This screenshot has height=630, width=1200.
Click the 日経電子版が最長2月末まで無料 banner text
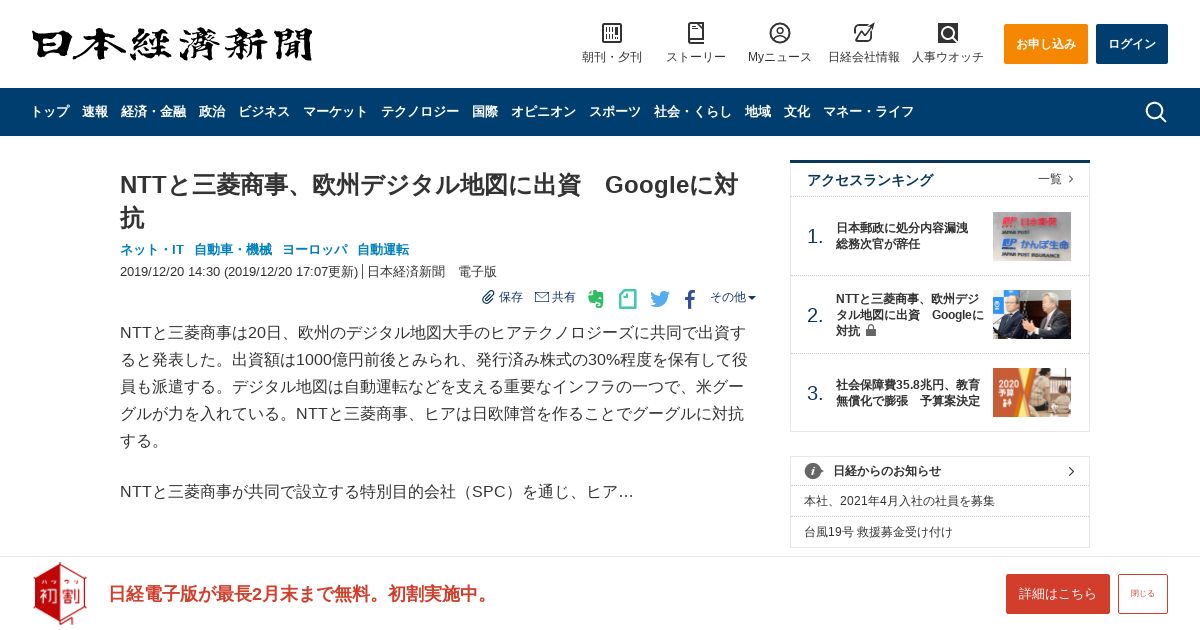(301, 594)
